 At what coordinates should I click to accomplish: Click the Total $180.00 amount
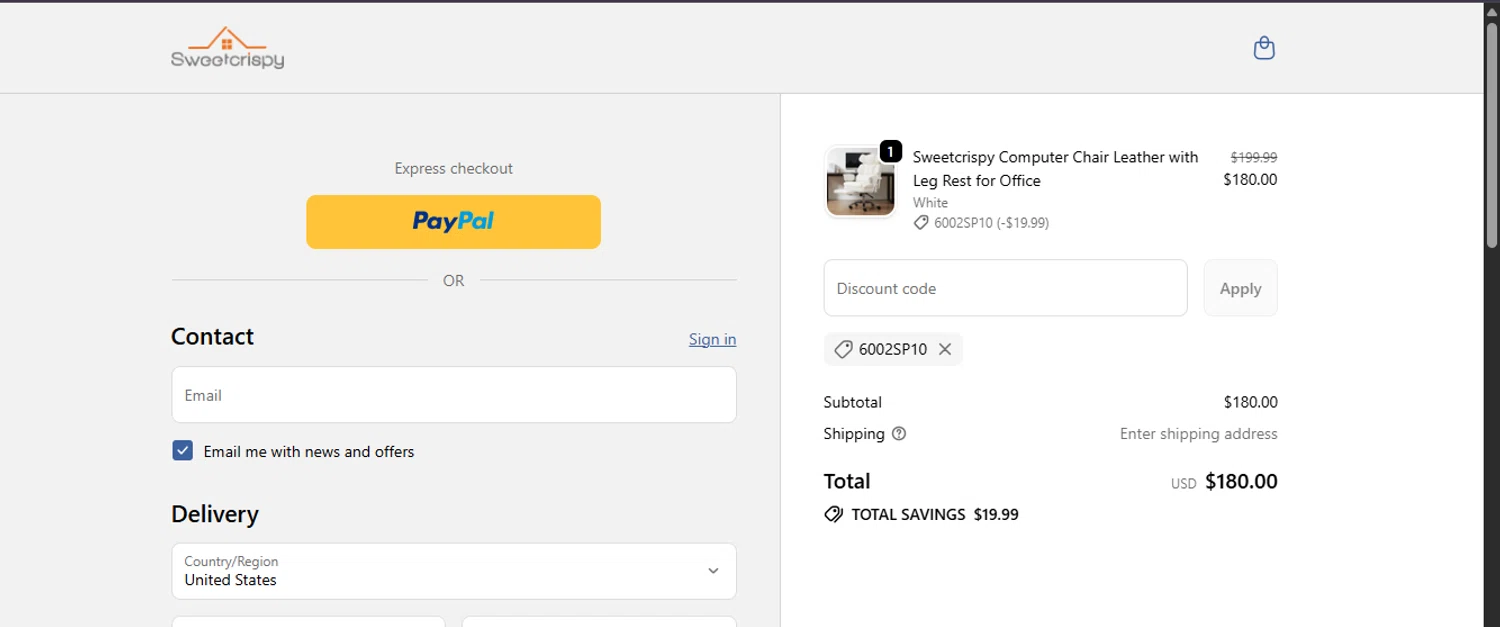click(1241, 481)
